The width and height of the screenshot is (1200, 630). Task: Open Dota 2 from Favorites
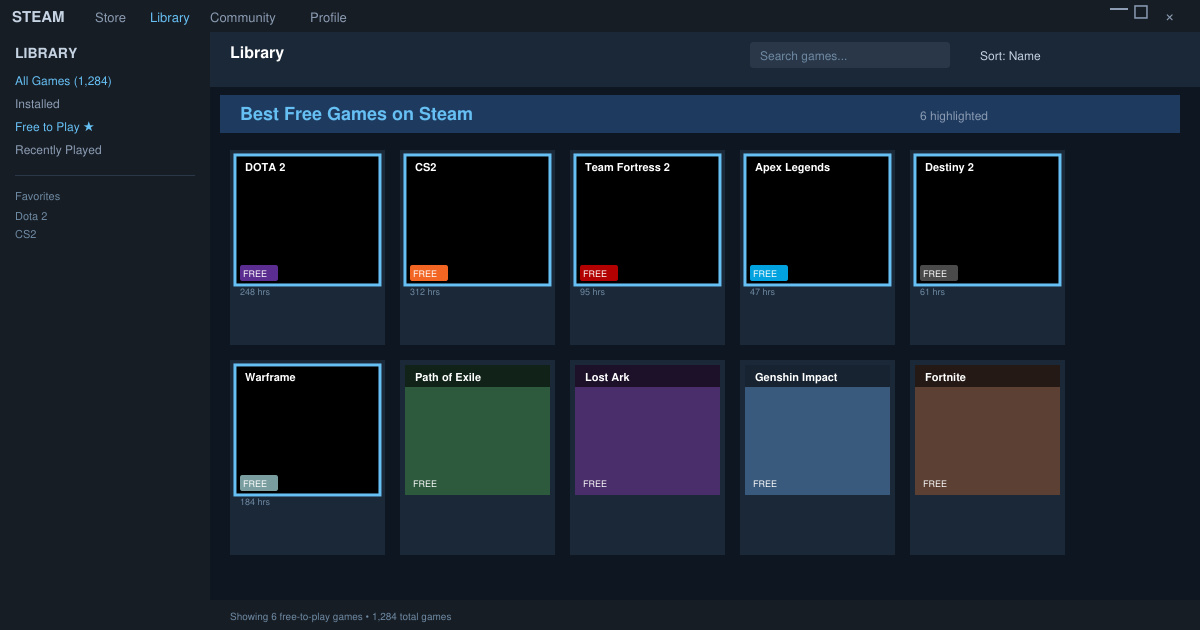(x=31, y=216)
